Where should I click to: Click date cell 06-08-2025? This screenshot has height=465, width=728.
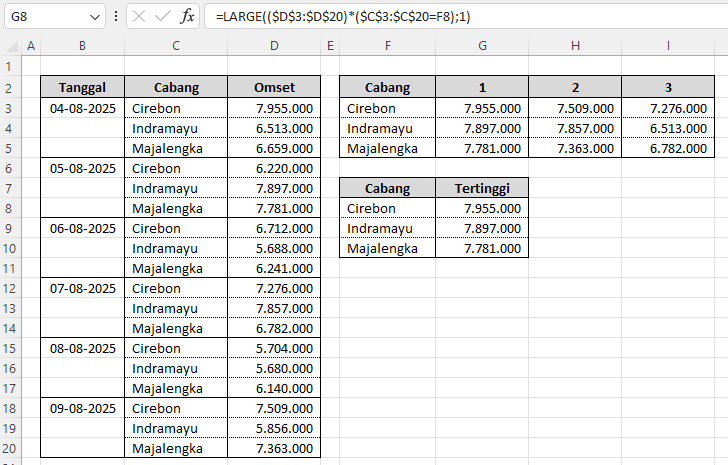coord(83,228)
